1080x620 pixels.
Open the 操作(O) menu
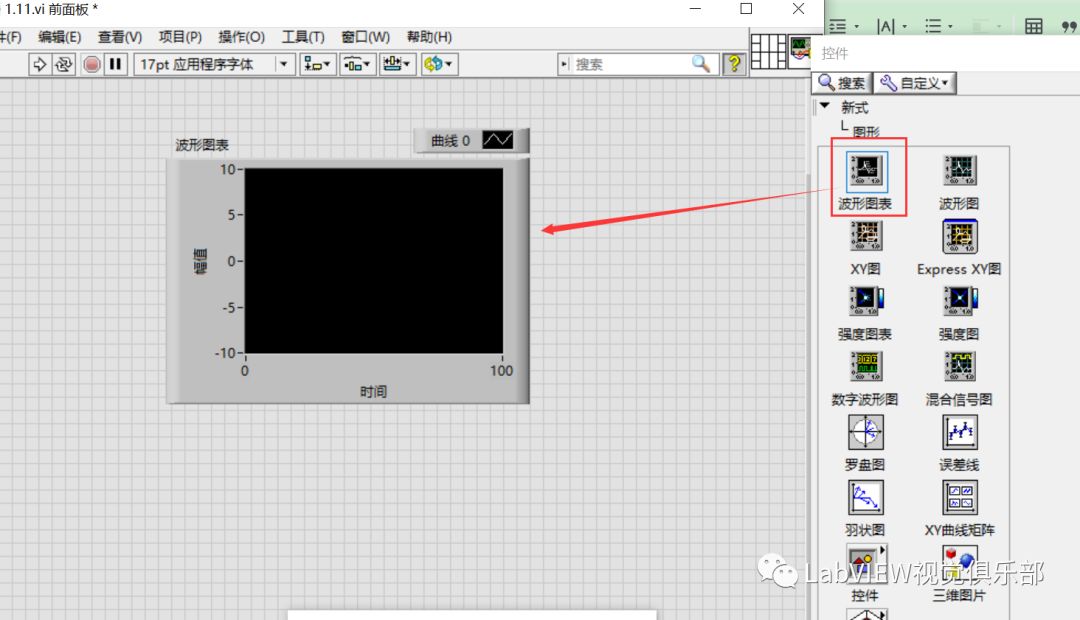[x=241, y=37]
